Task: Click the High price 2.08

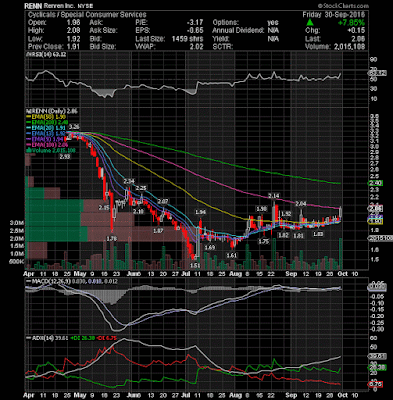Action: coord(73,31)
